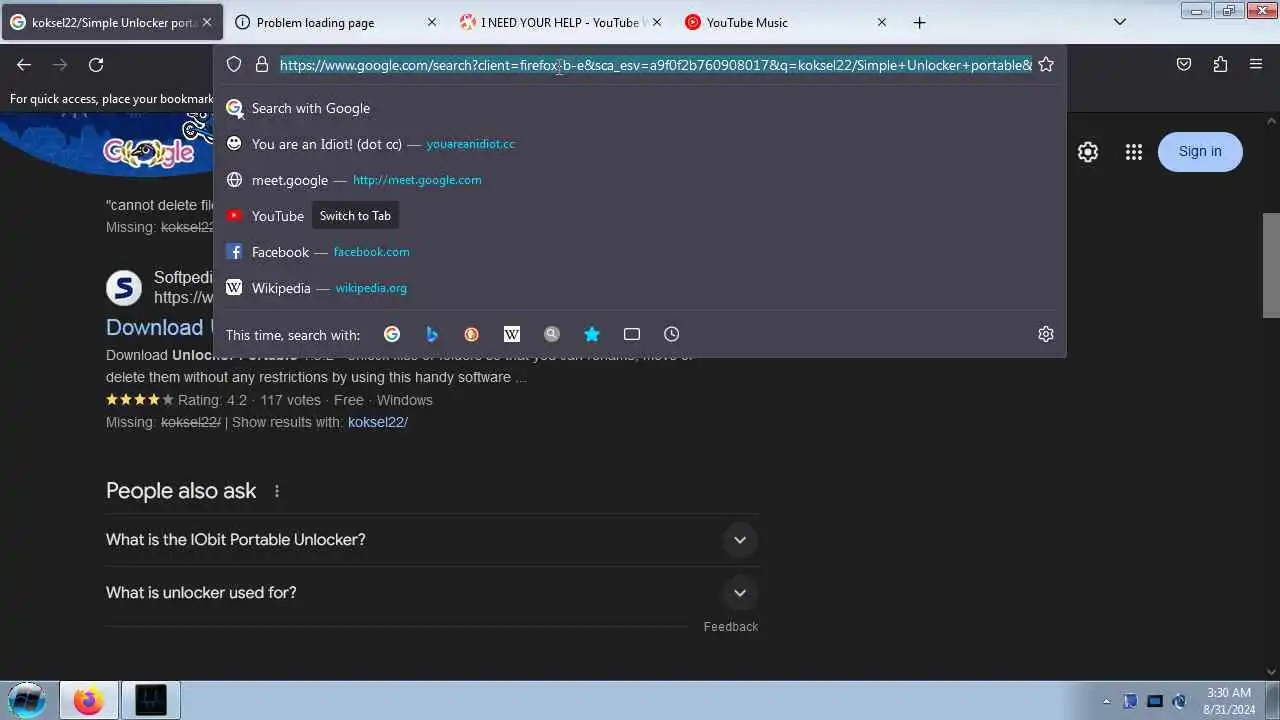Select Search with Google suggestion
This screenshot has height=720, width=1280.
[x=640, y=108]
